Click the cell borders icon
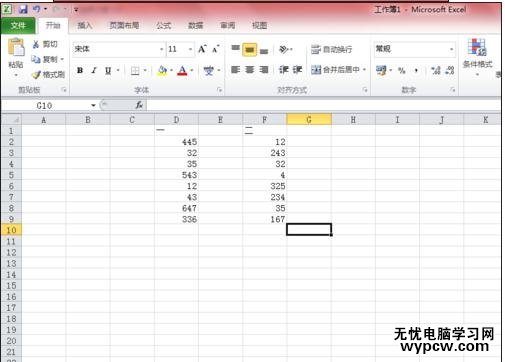Image resolution: width=505 pixels, height=362 pixels. coord(135,70)
